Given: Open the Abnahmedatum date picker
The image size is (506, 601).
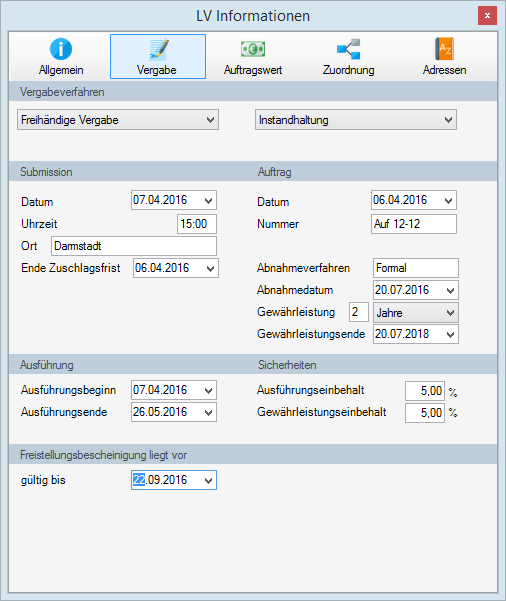Looking at the screenshot, I should [450, 291].
